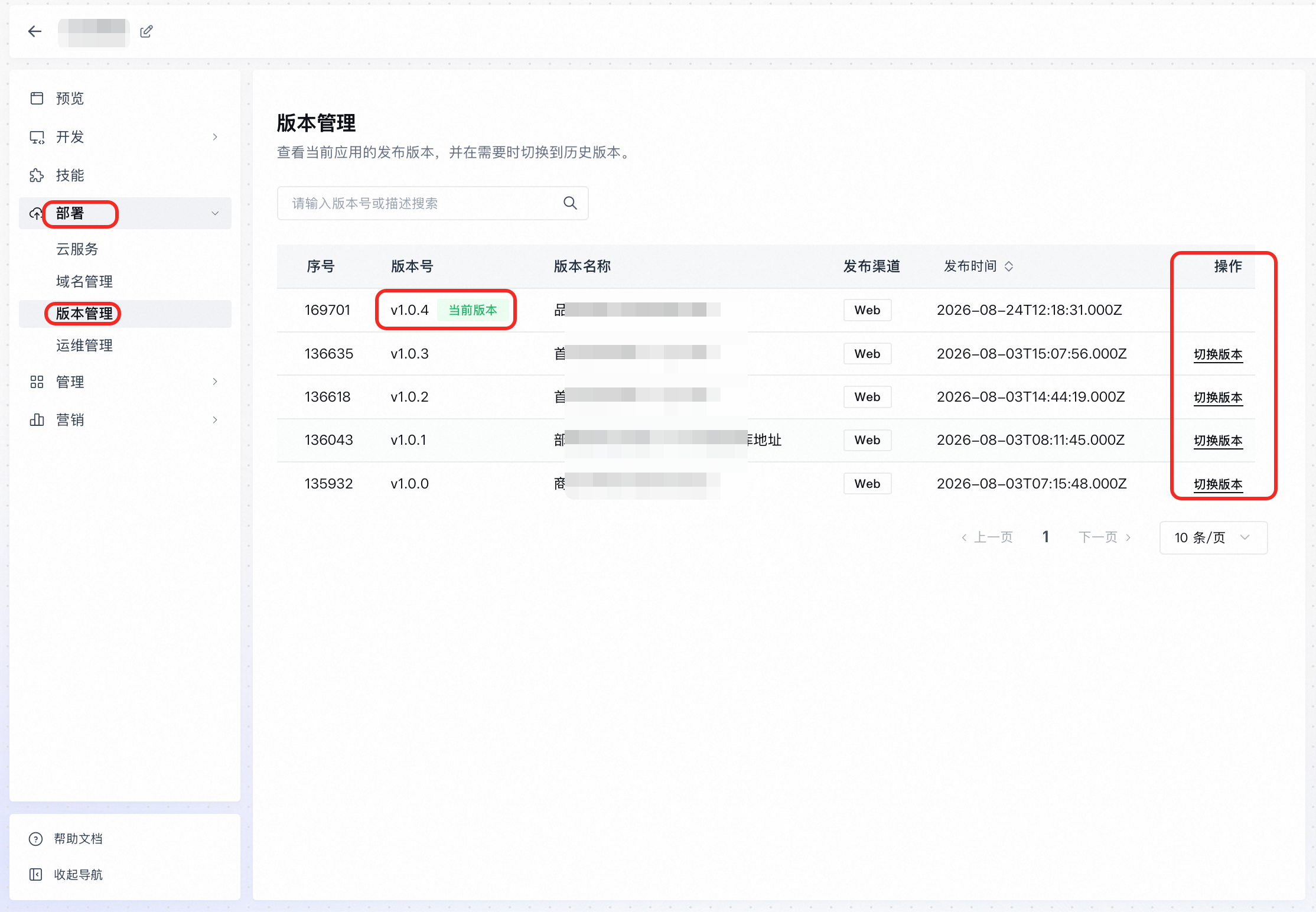Click the 帮助文档 question mark icon
Image resolution: width=1316 pixels, height=912 pixels.
point(35,839)
